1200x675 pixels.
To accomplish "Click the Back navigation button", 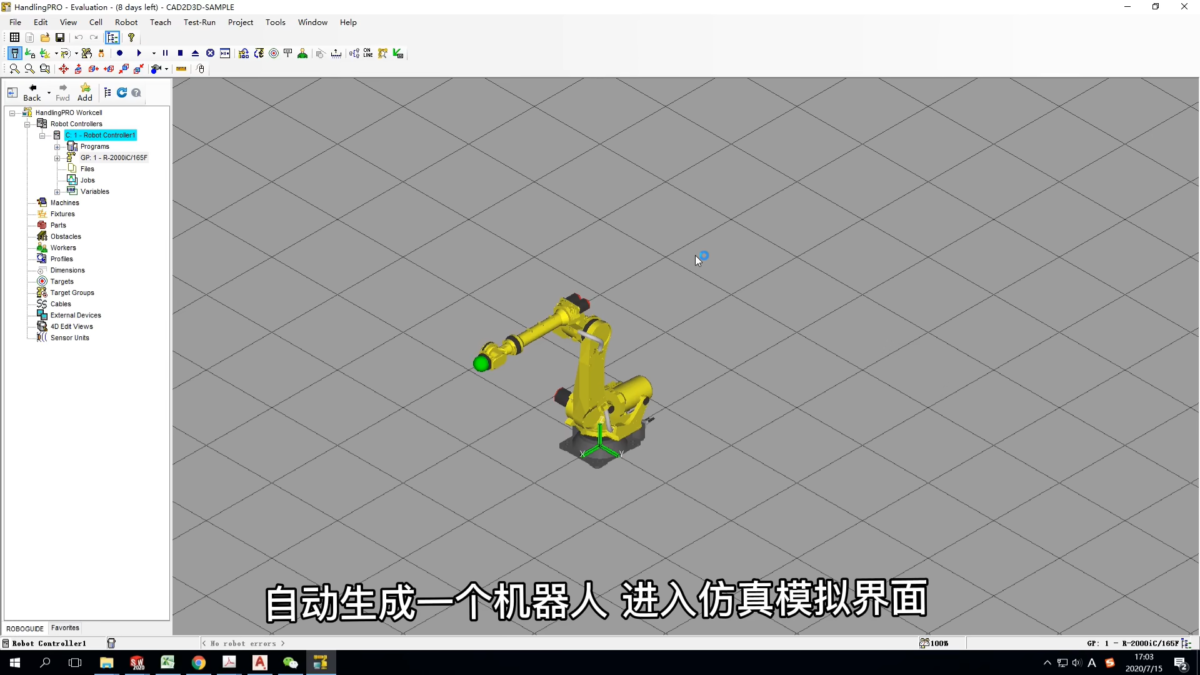I will pos(32,92).
